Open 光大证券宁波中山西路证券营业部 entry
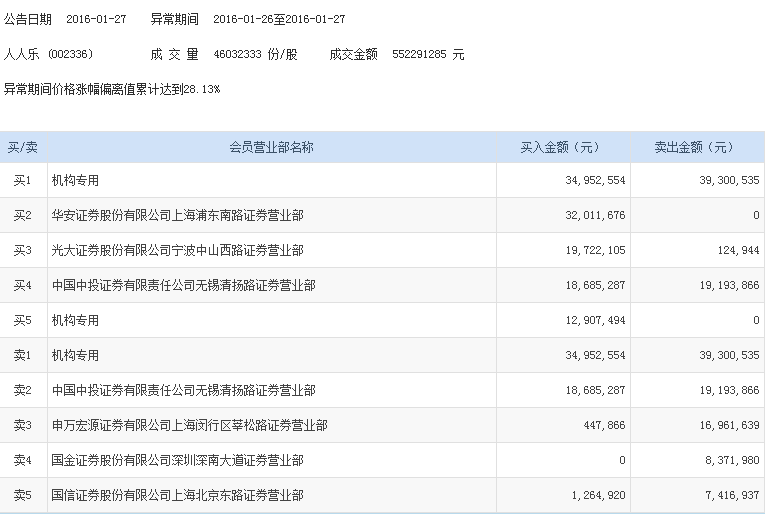This screenshot has height=514, width=767. (177, 250)
